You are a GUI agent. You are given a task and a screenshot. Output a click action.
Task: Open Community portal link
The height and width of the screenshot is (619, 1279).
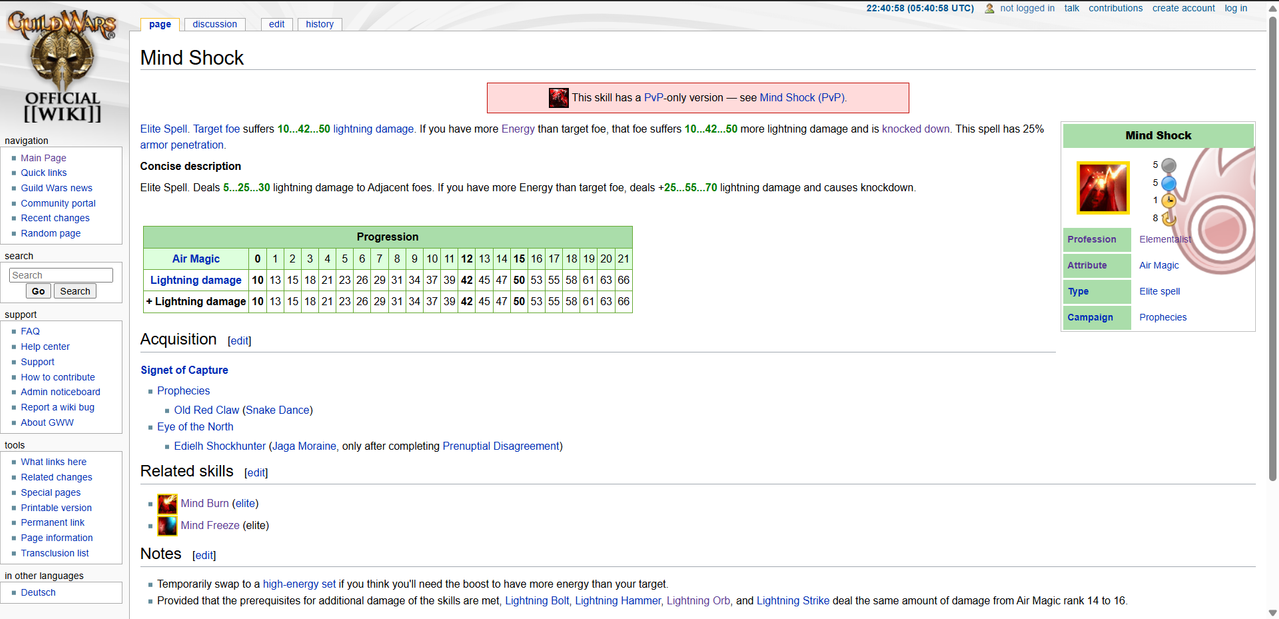pyautogui.click(x=58, y=203)
